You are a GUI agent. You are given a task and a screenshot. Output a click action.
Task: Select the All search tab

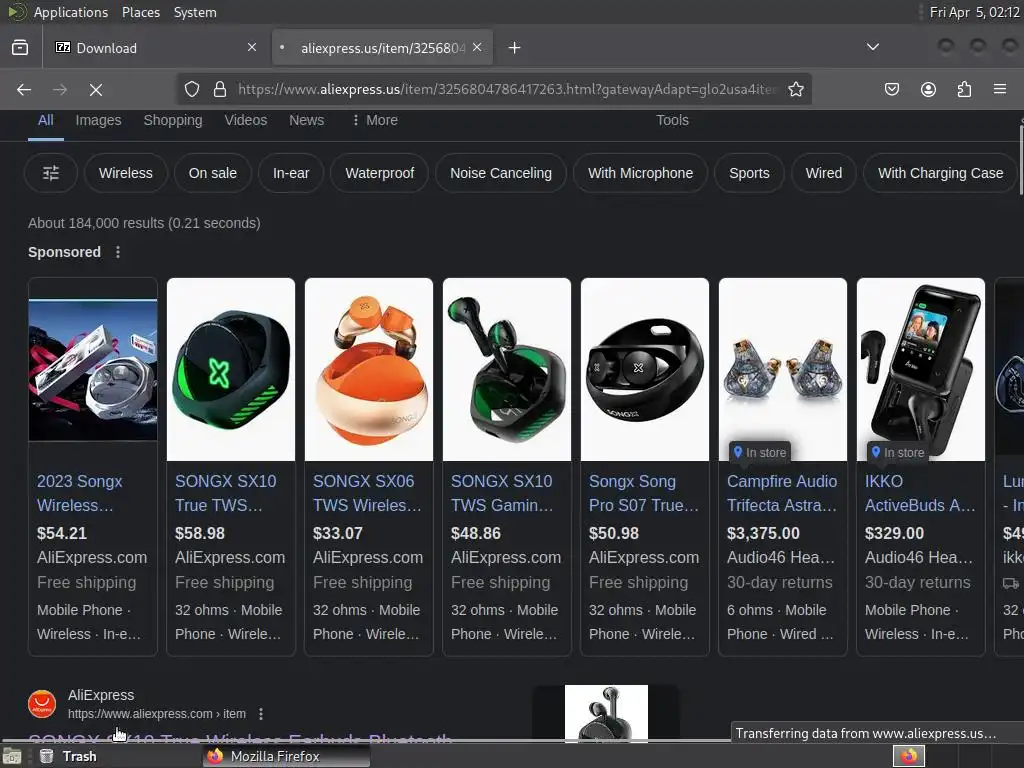click(46, 120)
